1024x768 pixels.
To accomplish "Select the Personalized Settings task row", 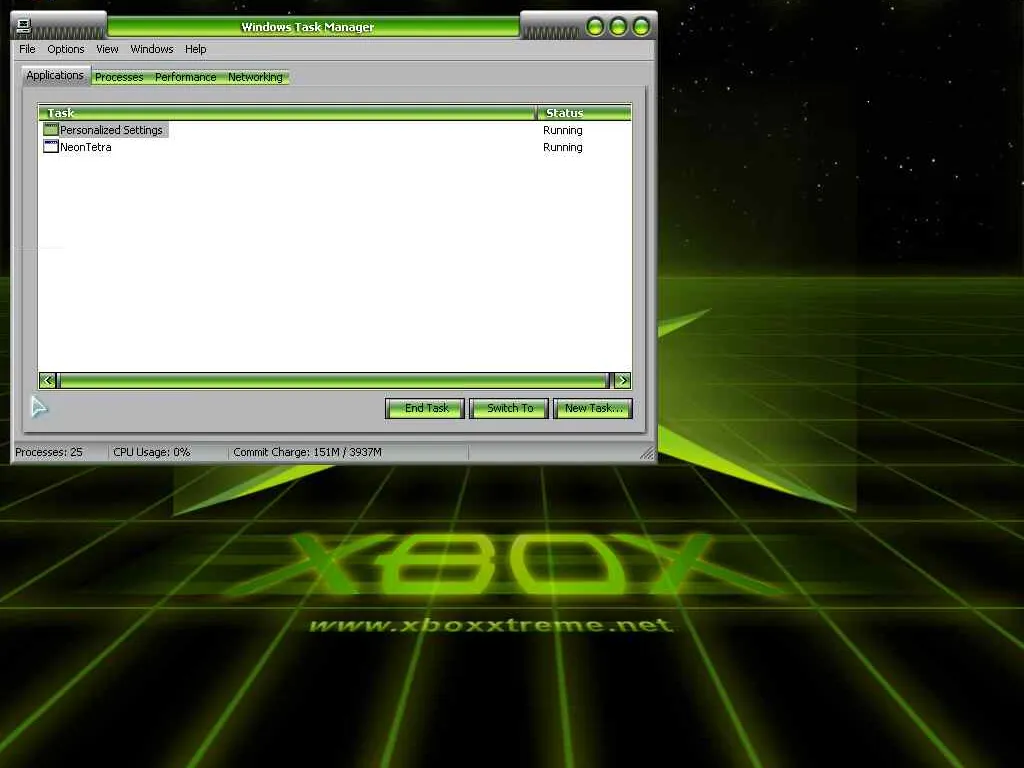I will pos(335,130).
